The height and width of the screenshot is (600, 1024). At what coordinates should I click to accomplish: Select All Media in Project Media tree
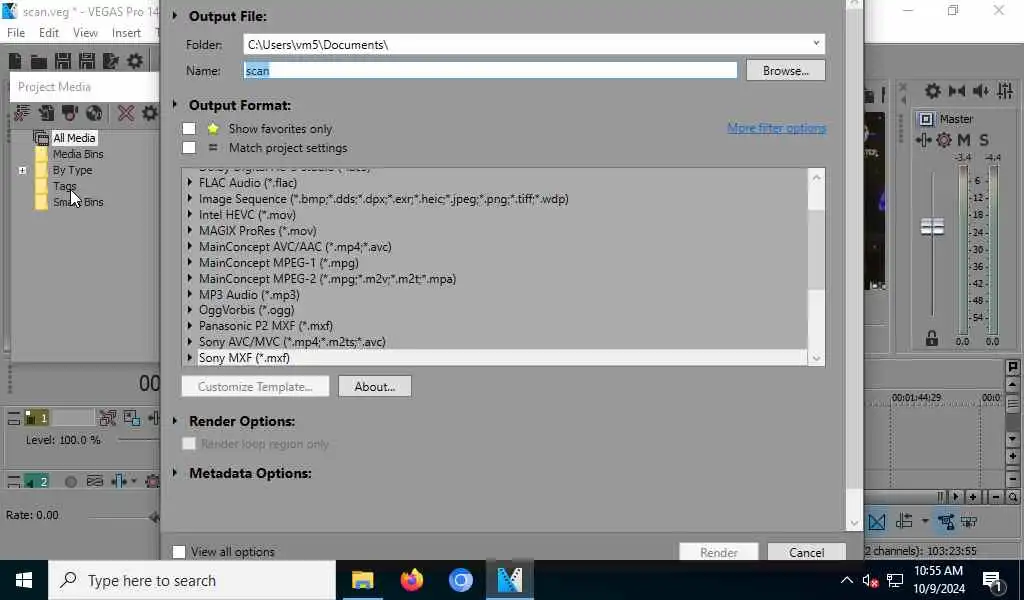[x=74, y=138]
